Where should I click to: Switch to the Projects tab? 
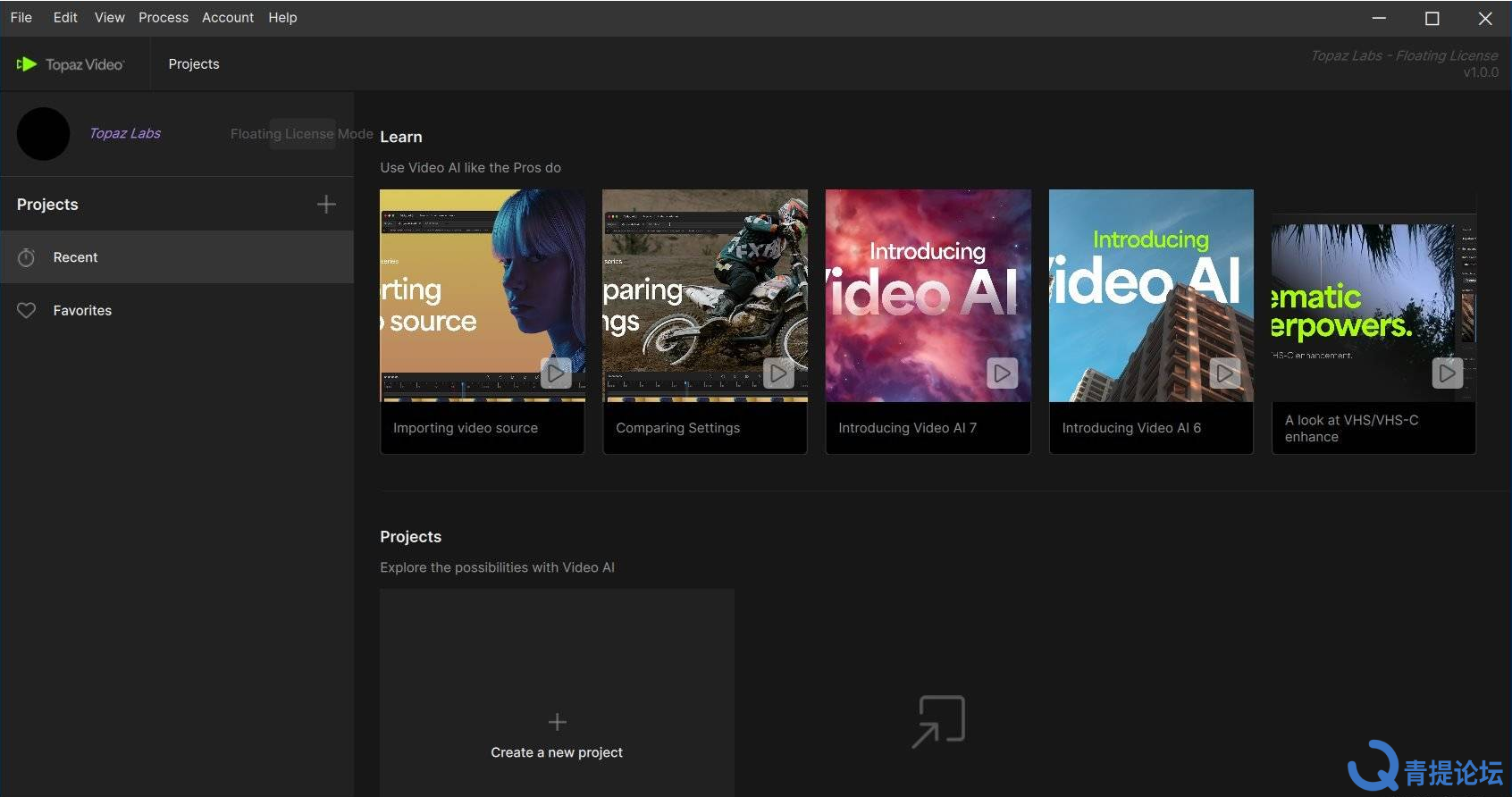pyautogui.click(x=194, y=64)
